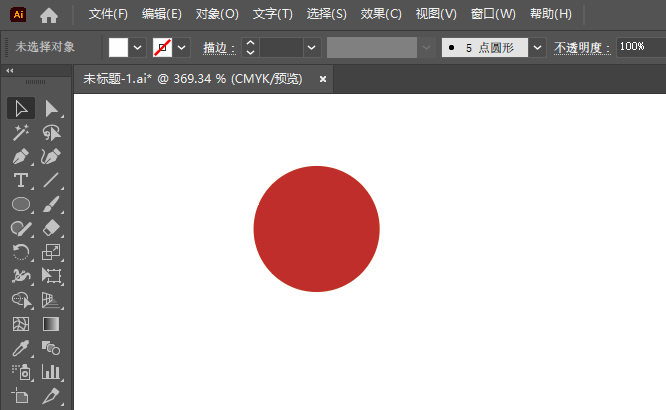
Task: Expand the fill color dropdown arrow
Action: 137,47
